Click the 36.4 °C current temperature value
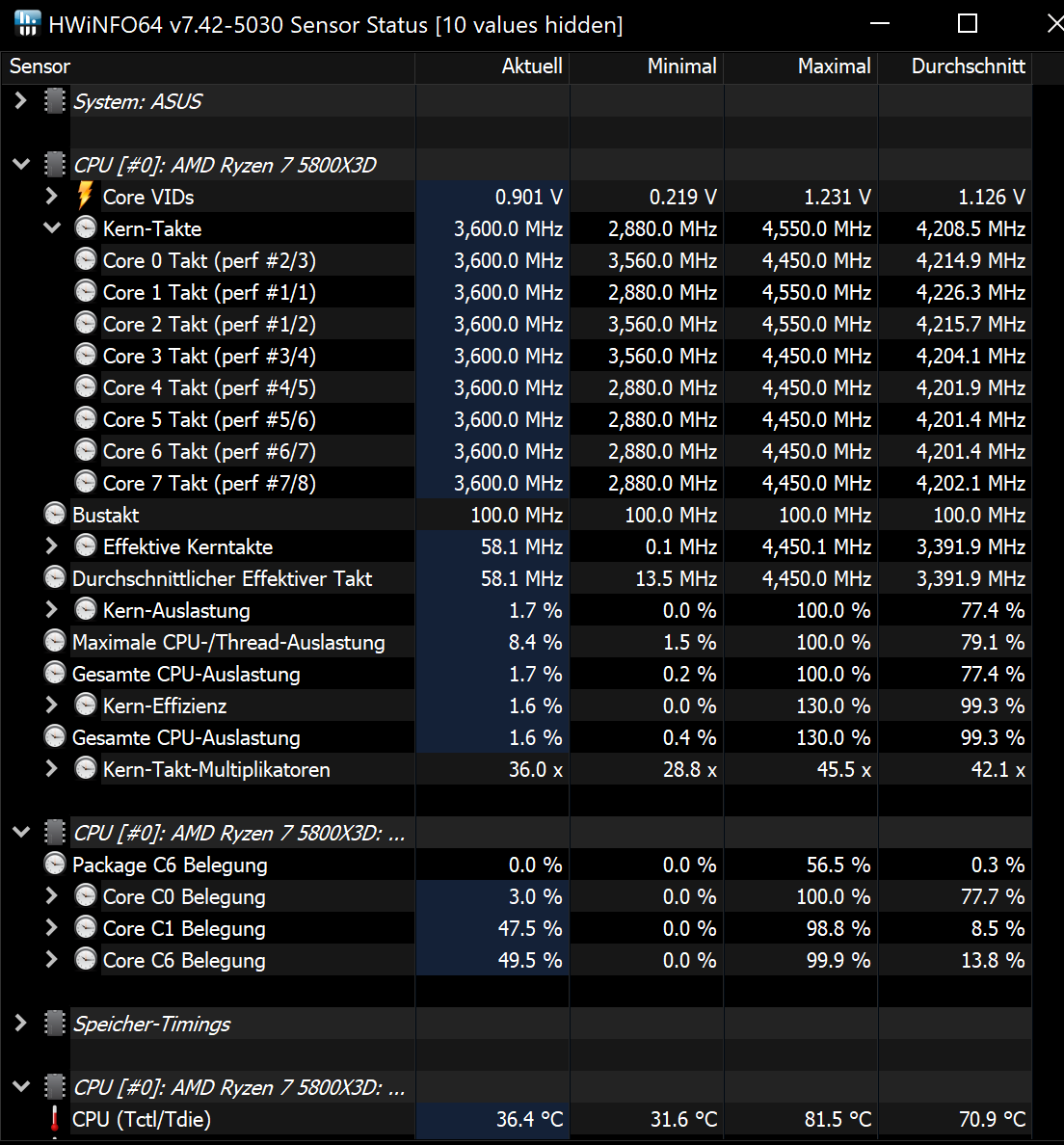The height and width of the screenshot is (1145, 1064). click(529, 1119)
